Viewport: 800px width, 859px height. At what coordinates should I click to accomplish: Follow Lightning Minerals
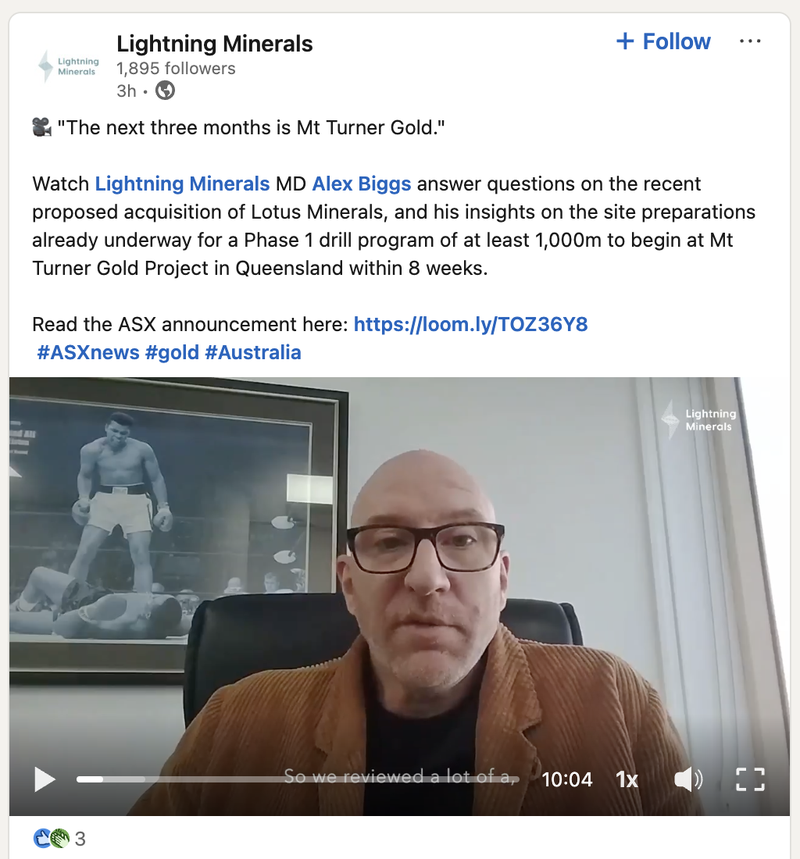tap(663, 42)
